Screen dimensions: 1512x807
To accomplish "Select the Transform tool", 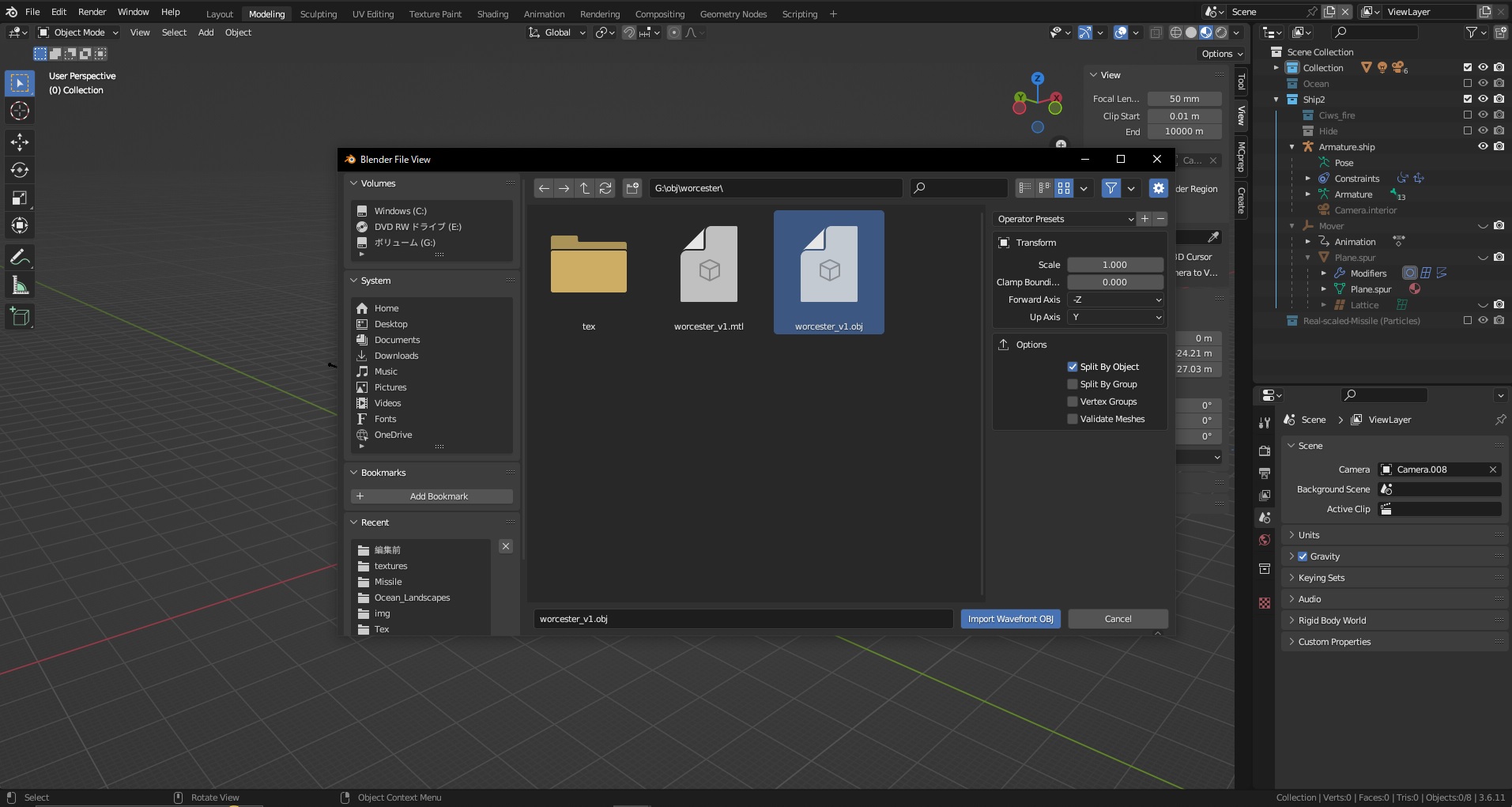I will tap(20, 225).
